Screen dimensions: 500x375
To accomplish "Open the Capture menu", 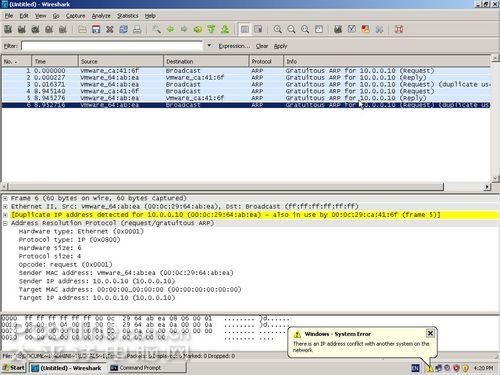I will point(75,16).
